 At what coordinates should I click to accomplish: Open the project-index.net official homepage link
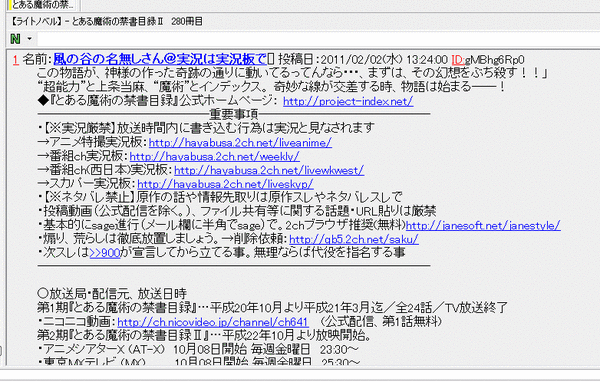[x=348, y=101]
